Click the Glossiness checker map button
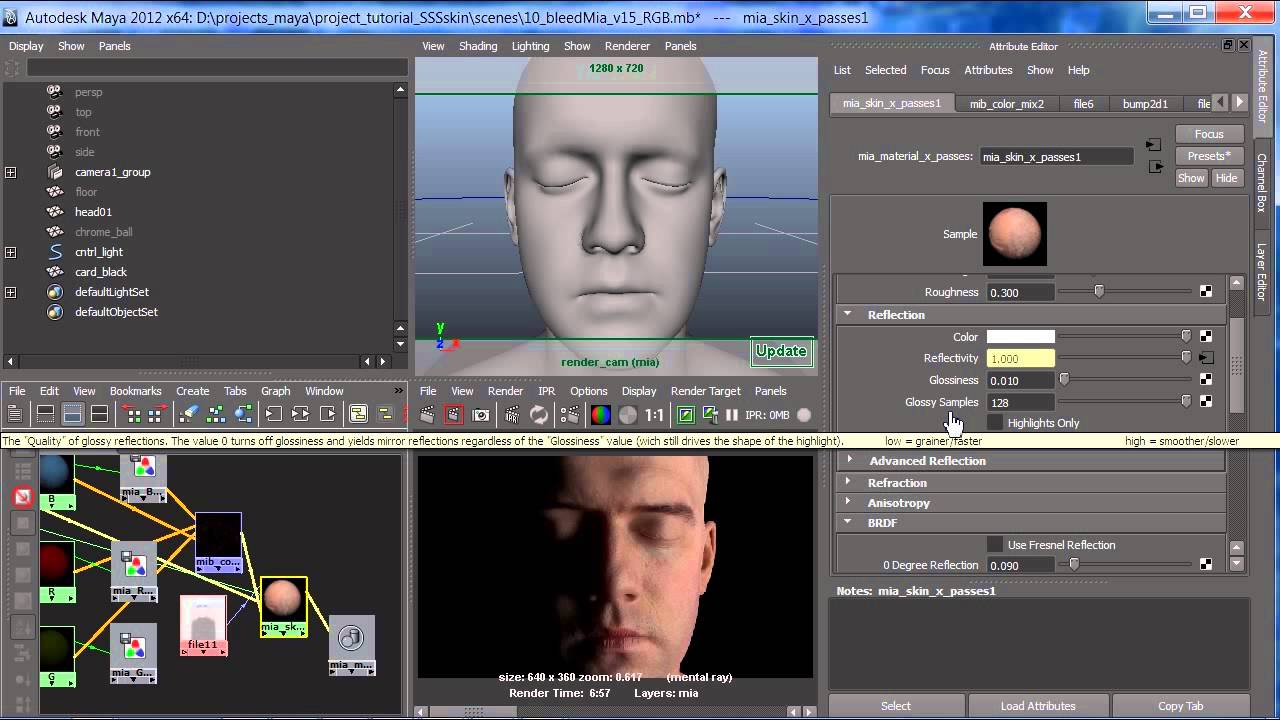 (1206, 380)
